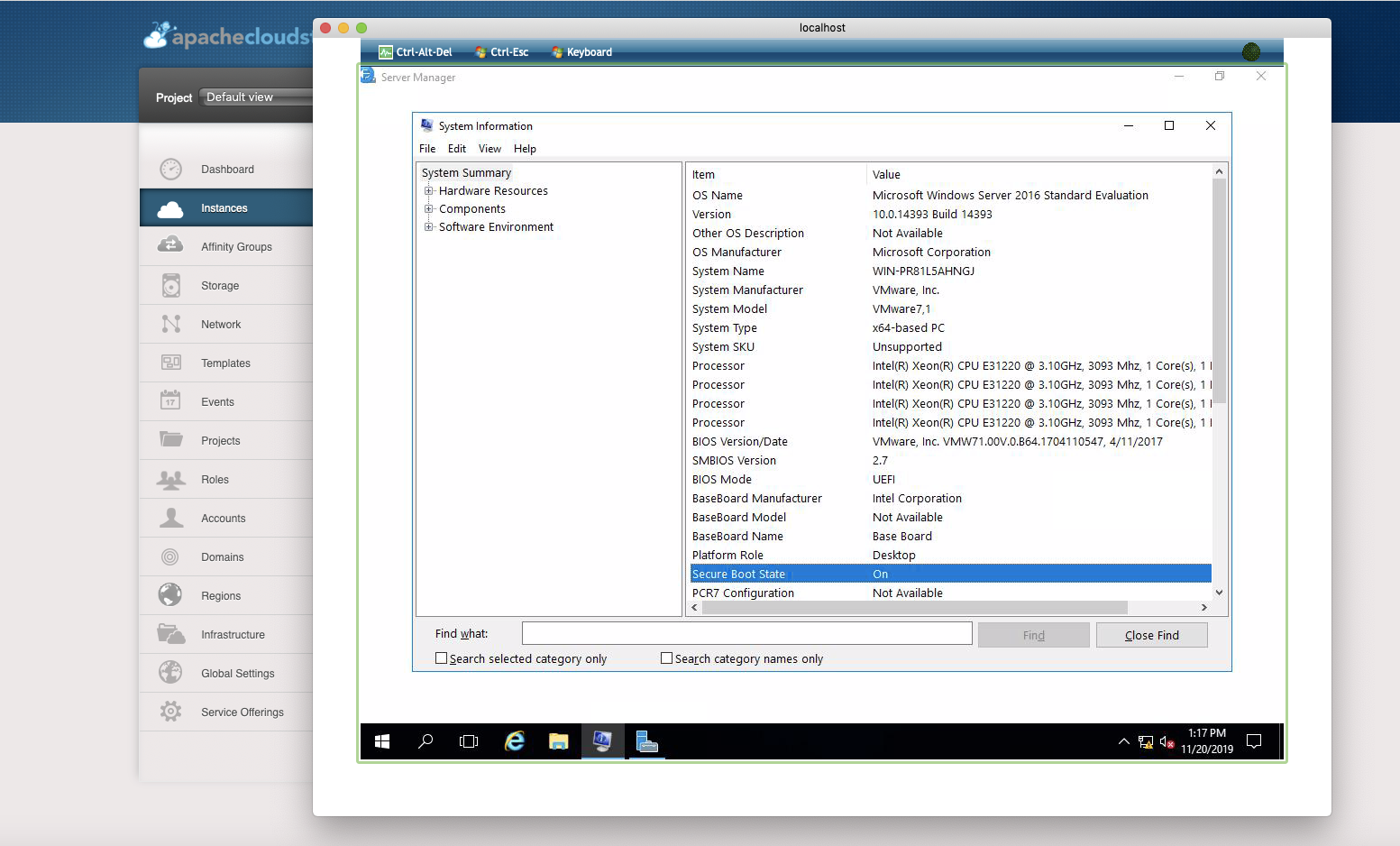
Task: Open the Edit menu in System Information
Action: 457,149
